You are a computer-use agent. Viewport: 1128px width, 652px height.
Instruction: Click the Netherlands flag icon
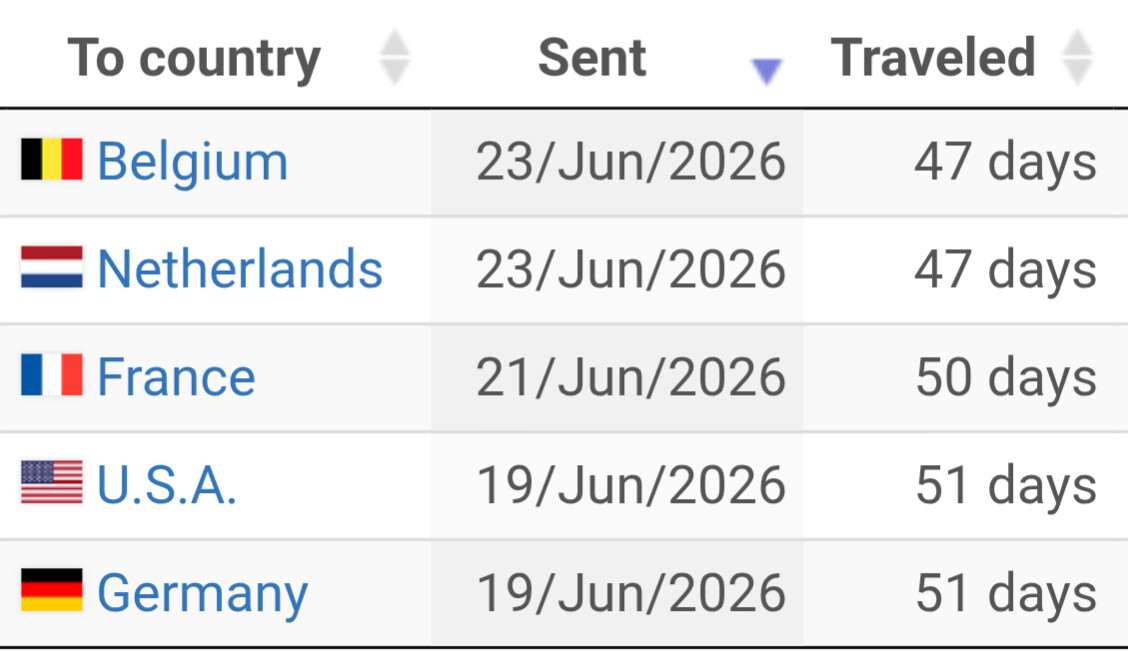pos(52,267)
